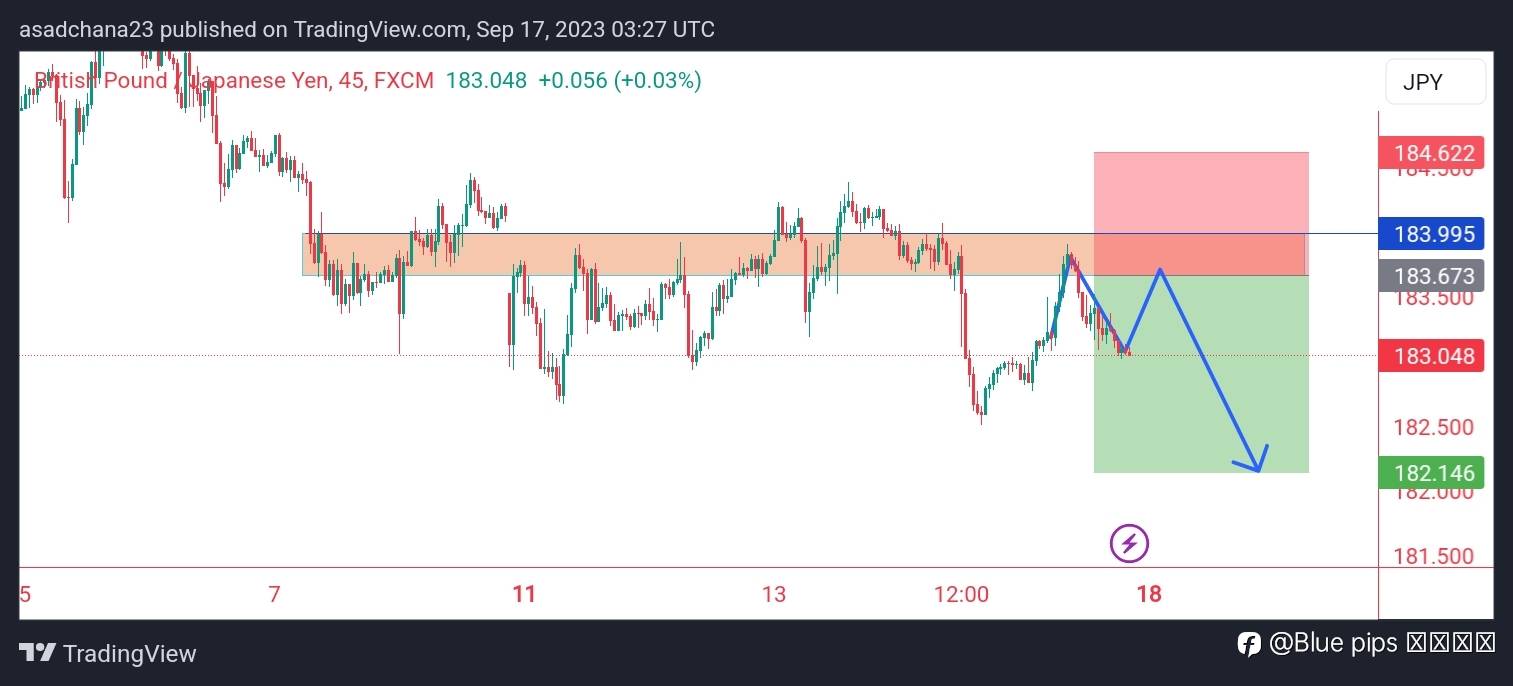The image size is (1513, 686).
Task: Click the Facebook icon beside Blue pips
Action: [1249, 644]
